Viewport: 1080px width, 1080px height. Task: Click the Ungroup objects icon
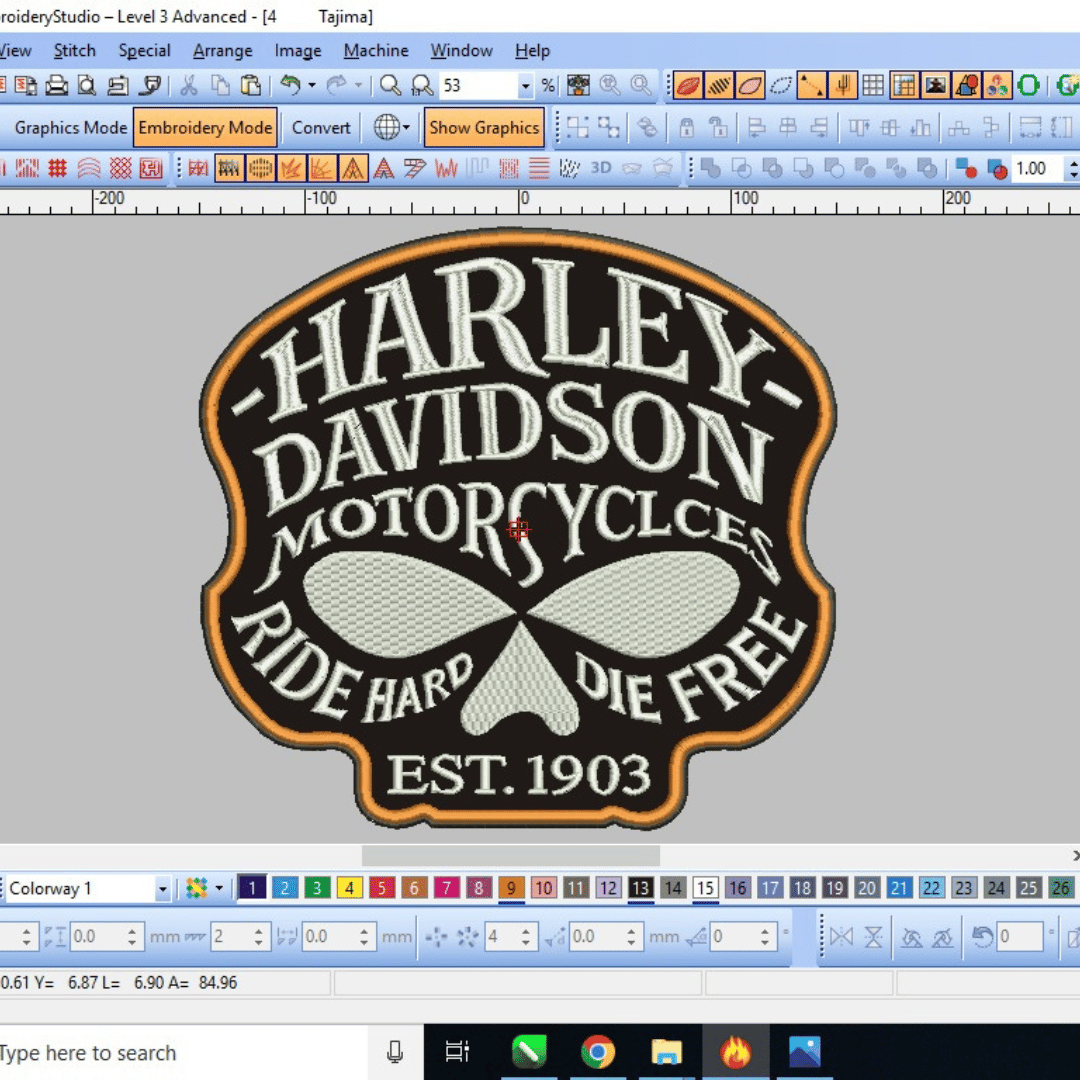(608, 127)
